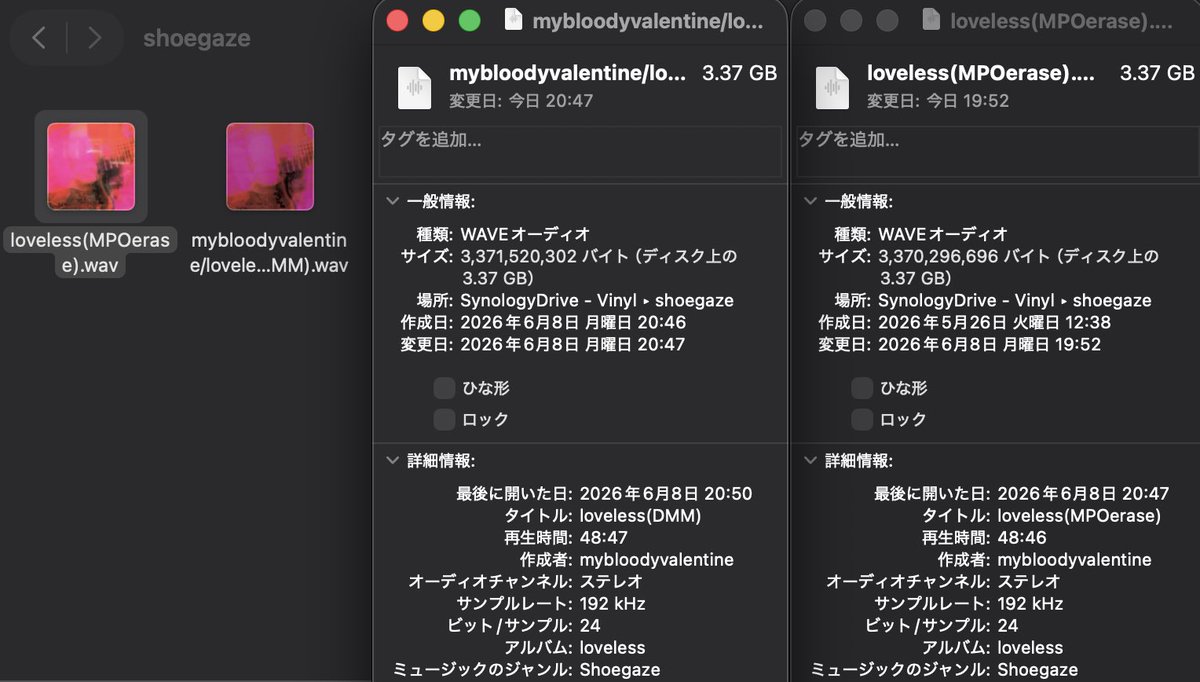Add tags in the mybloodyvalentine info window field
1200x682 pixels.
coord(580,152)
